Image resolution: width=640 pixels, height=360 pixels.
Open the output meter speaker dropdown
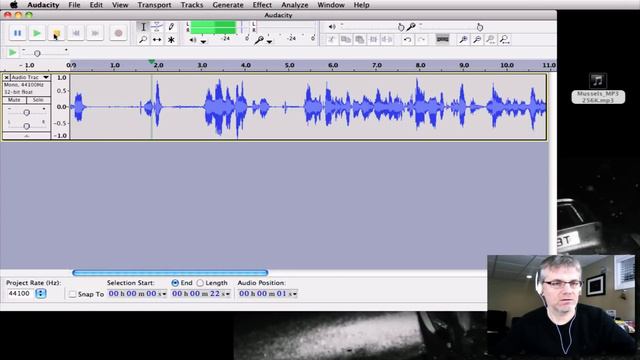click(x=203, y=41)
